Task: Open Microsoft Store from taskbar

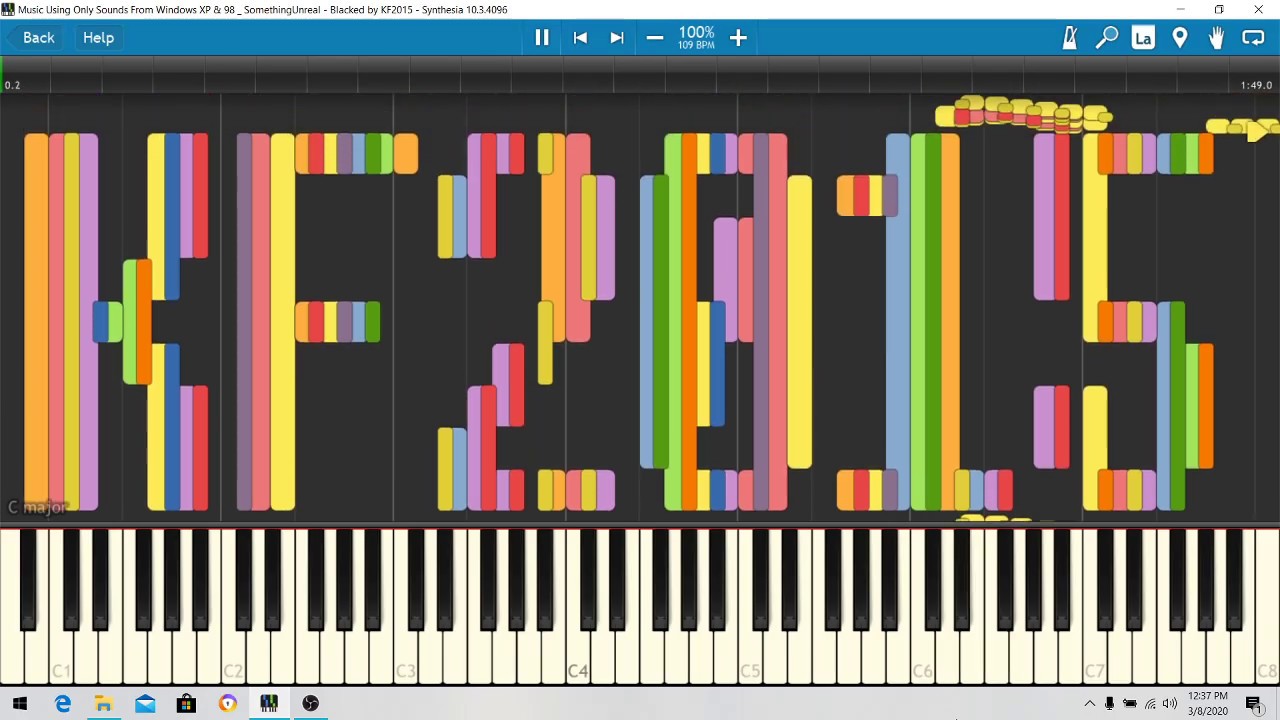Action: 186,704
